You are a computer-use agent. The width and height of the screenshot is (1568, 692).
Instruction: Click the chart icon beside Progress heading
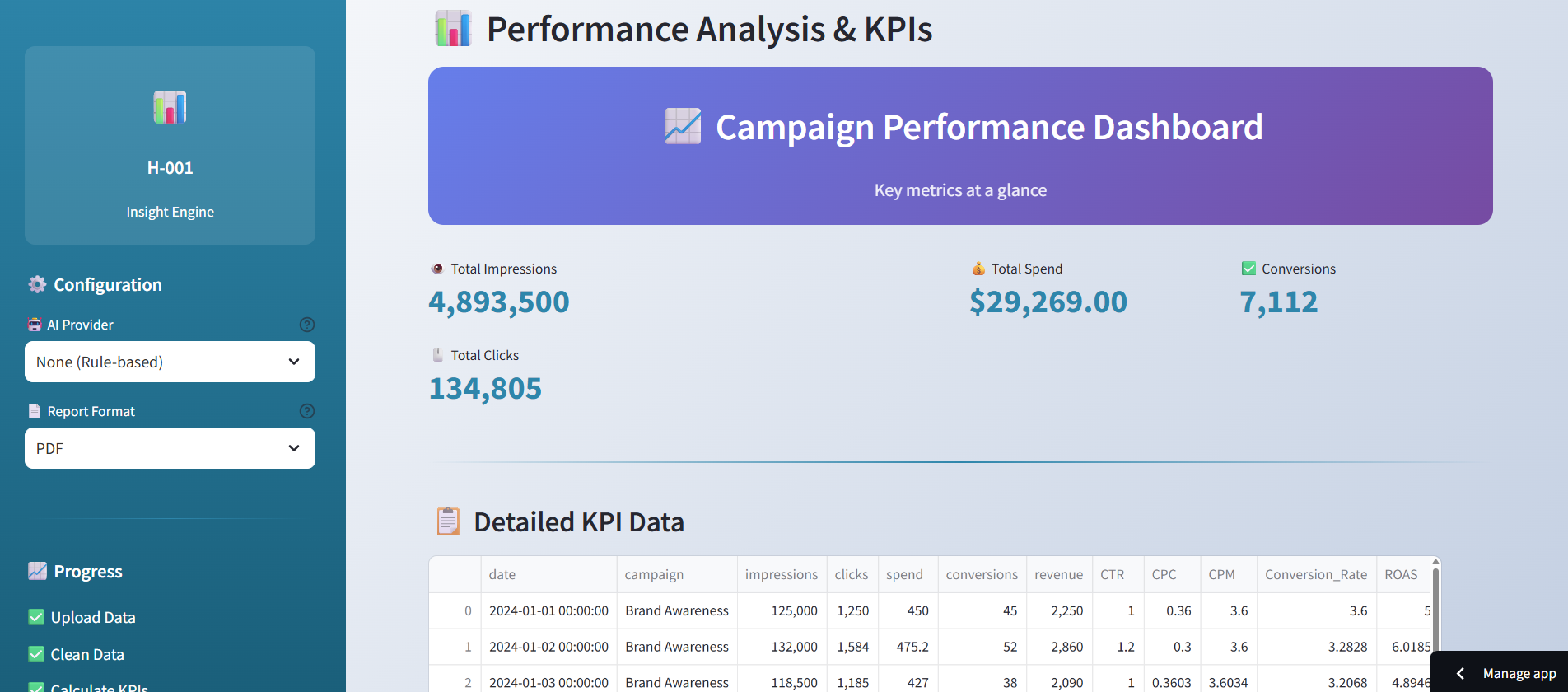click(37, 571)
